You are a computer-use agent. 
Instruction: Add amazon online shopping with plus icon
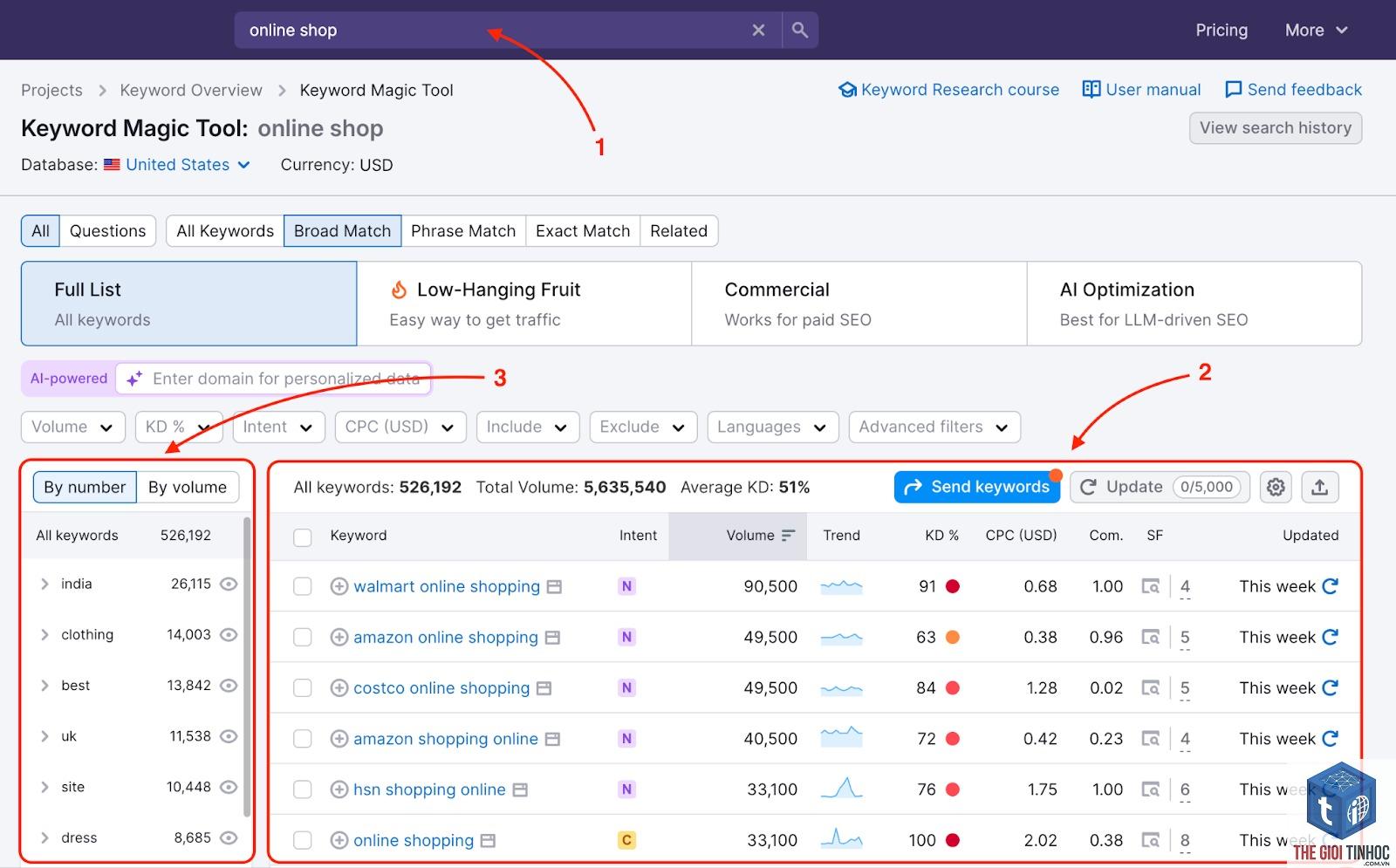click(x=339, y=637)
